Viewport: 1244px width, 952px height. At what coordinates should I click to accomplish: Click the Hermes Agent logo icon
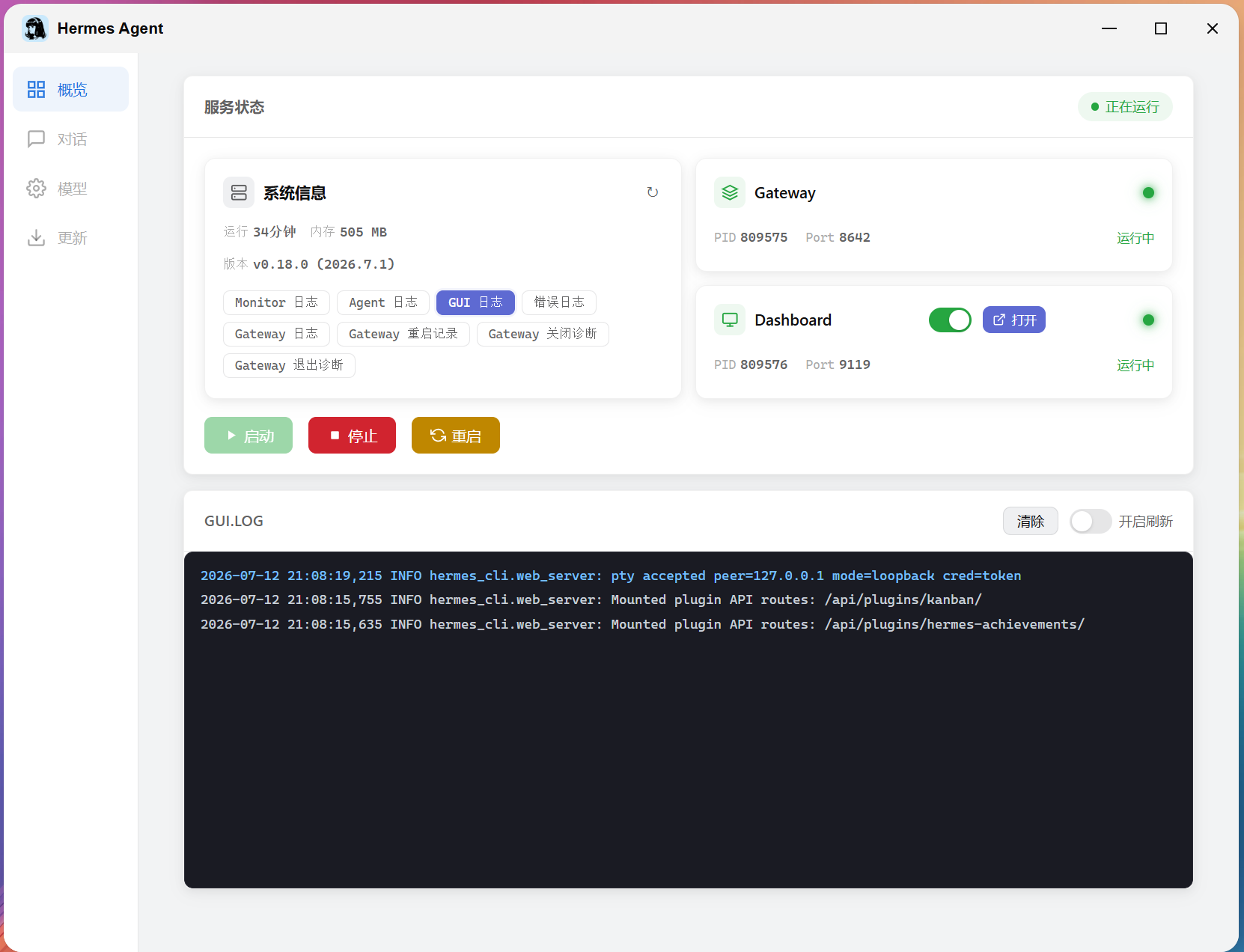[35, 28]
